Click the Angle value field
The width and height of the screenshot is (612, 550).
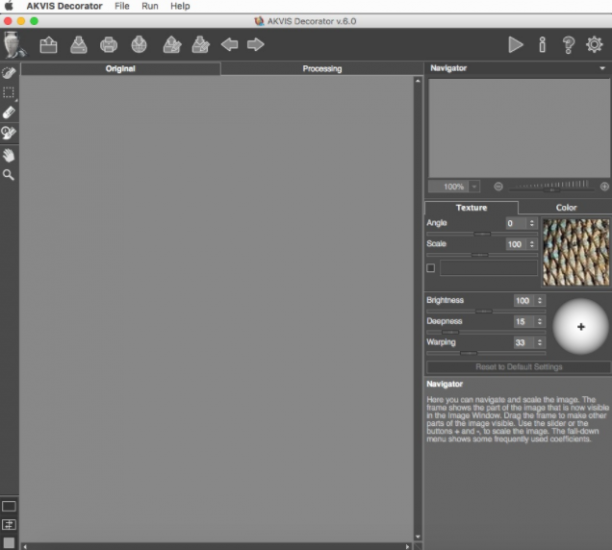pos(516,223)
